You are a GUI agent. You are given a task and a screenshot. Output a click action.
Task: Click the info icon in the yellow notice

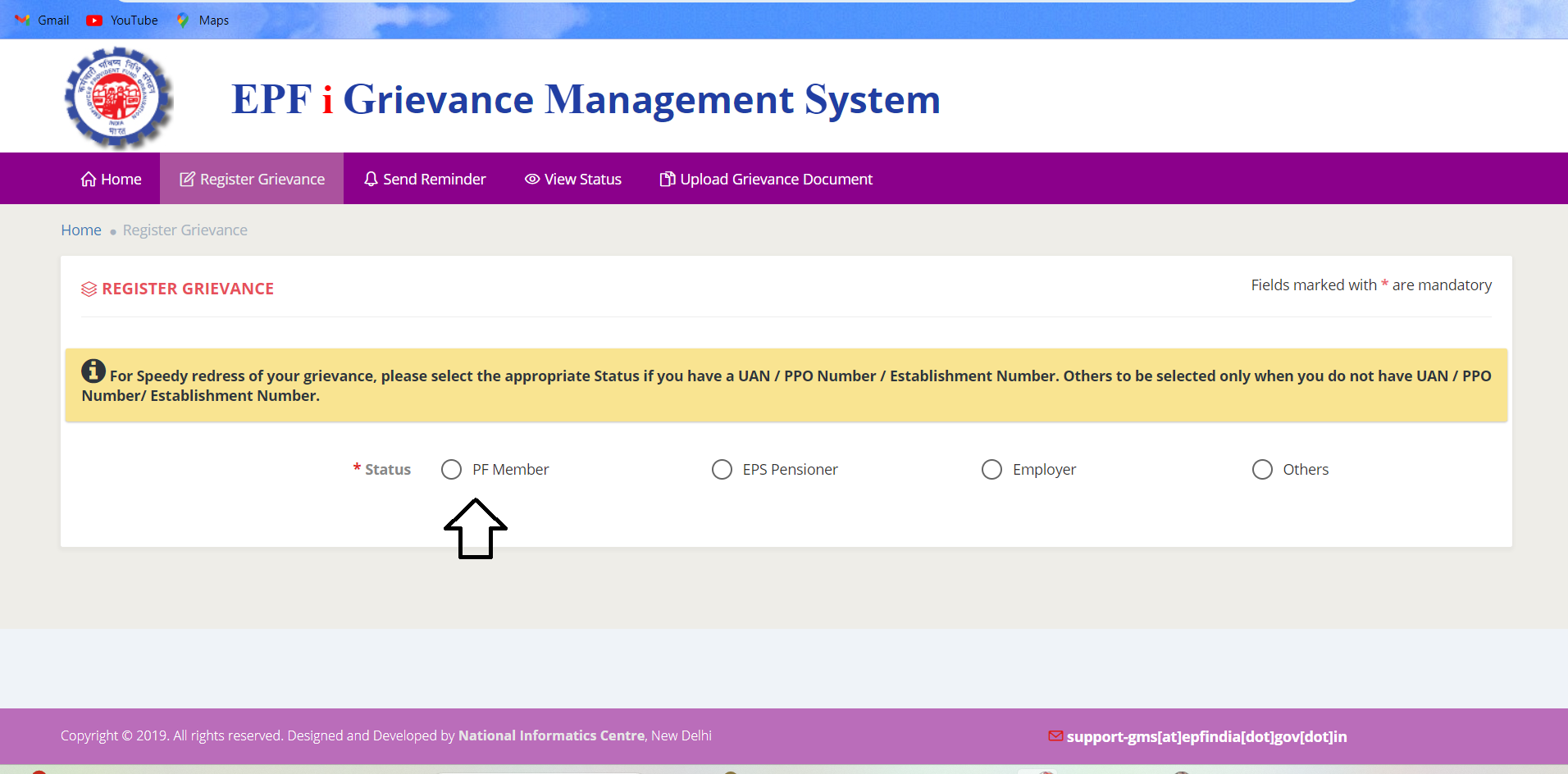(x=93, y=371)
